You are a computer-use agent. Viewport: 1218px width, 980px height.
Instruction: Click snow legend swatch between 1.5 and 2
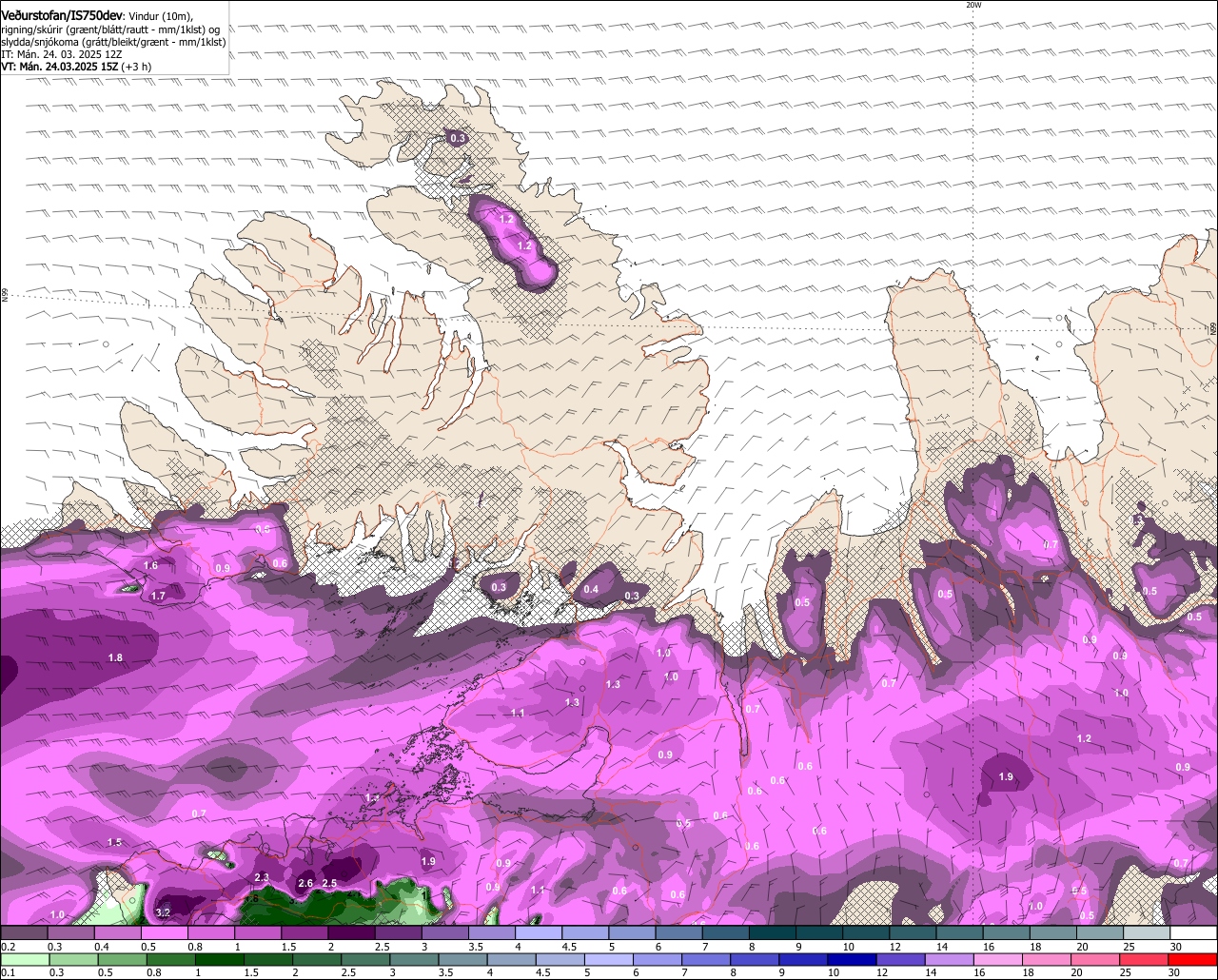304,932
